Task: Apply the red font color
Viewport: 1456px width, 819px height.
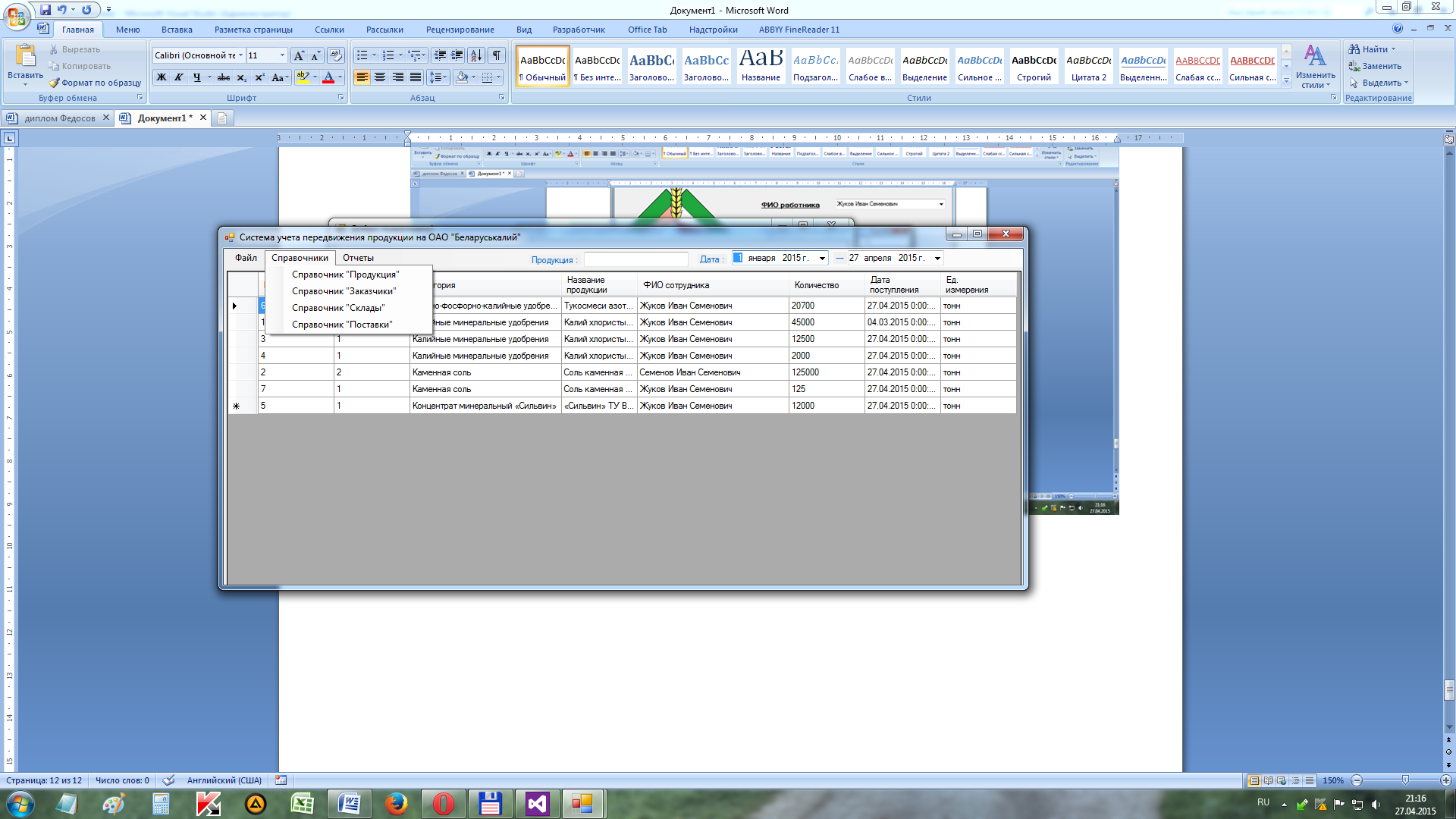Action: point(328,77)
